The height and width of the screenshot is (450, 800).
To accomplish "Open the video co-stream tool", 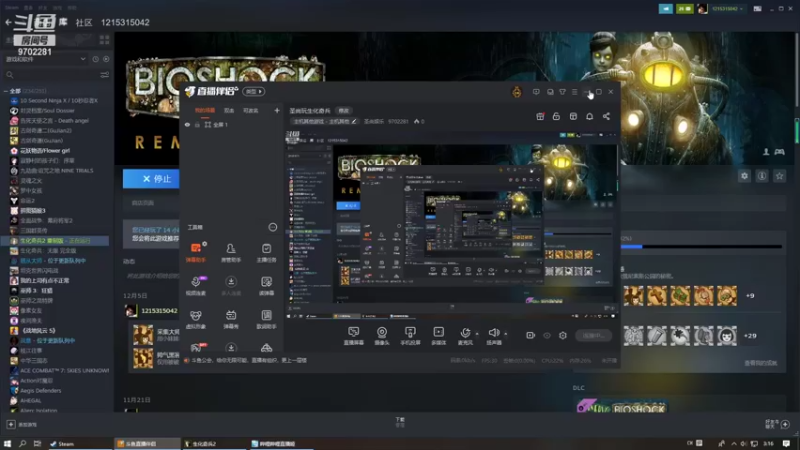I will coord(195,286).
